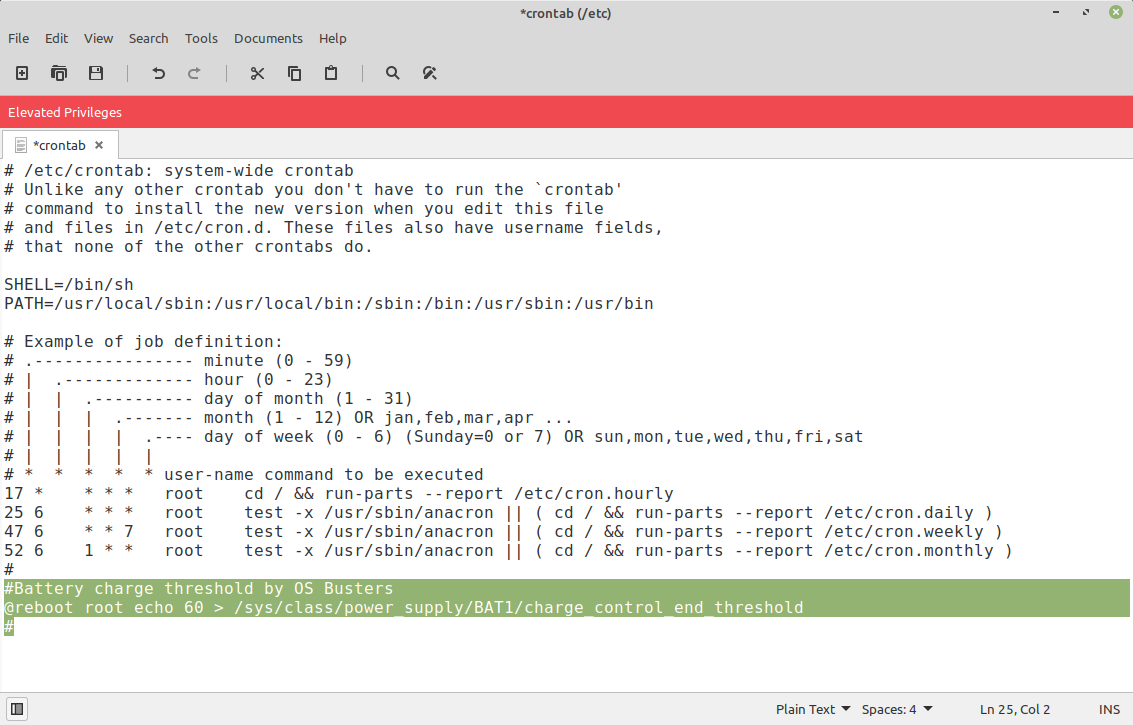
Task: Place cursor in SHELL=/bin/sh line
Action: pyautogui.click(x=69, y=284)
